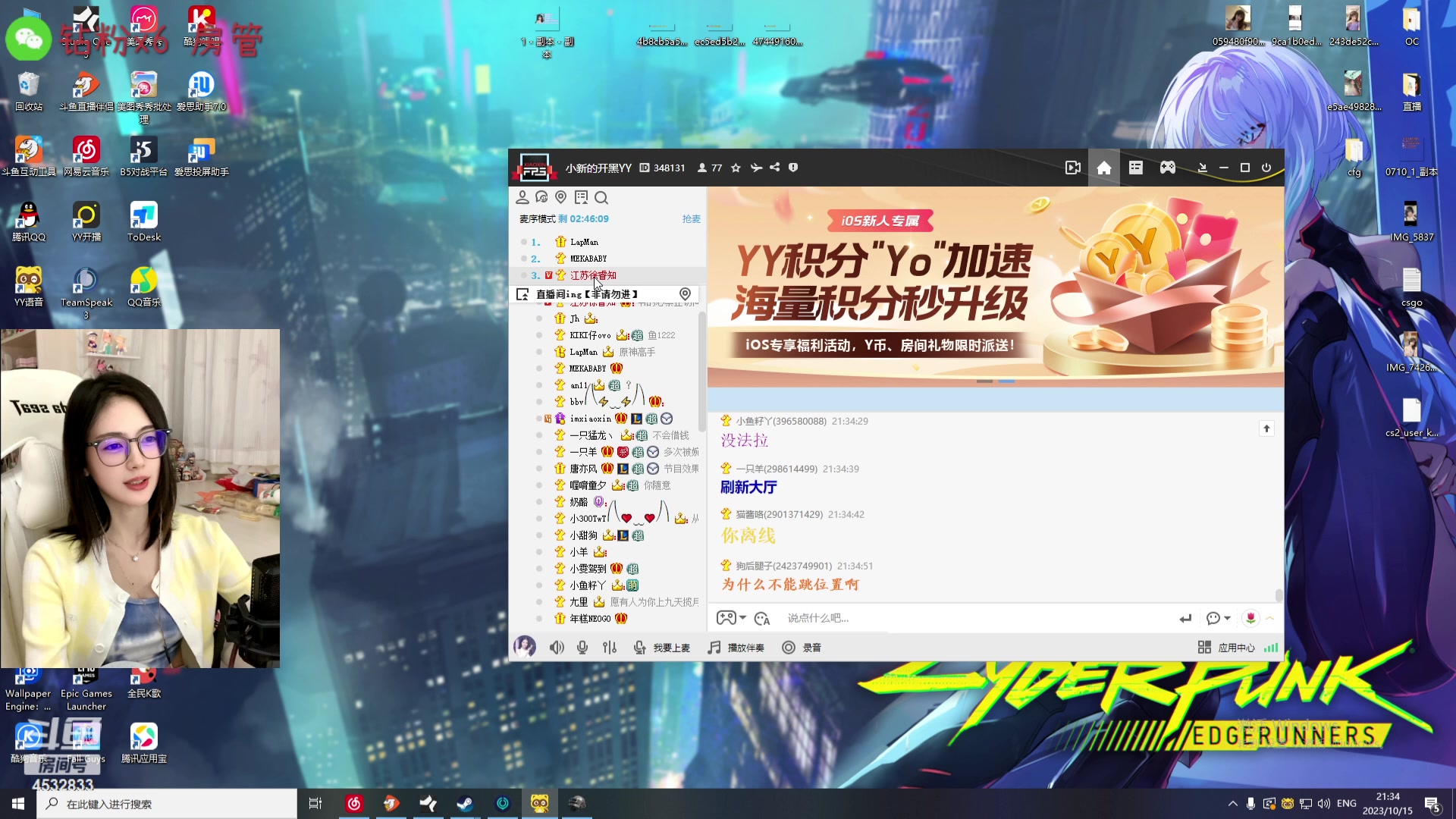Focus the Windows taskbar search box
Screen dimensions: 1456x819
(x=167, y=804)
